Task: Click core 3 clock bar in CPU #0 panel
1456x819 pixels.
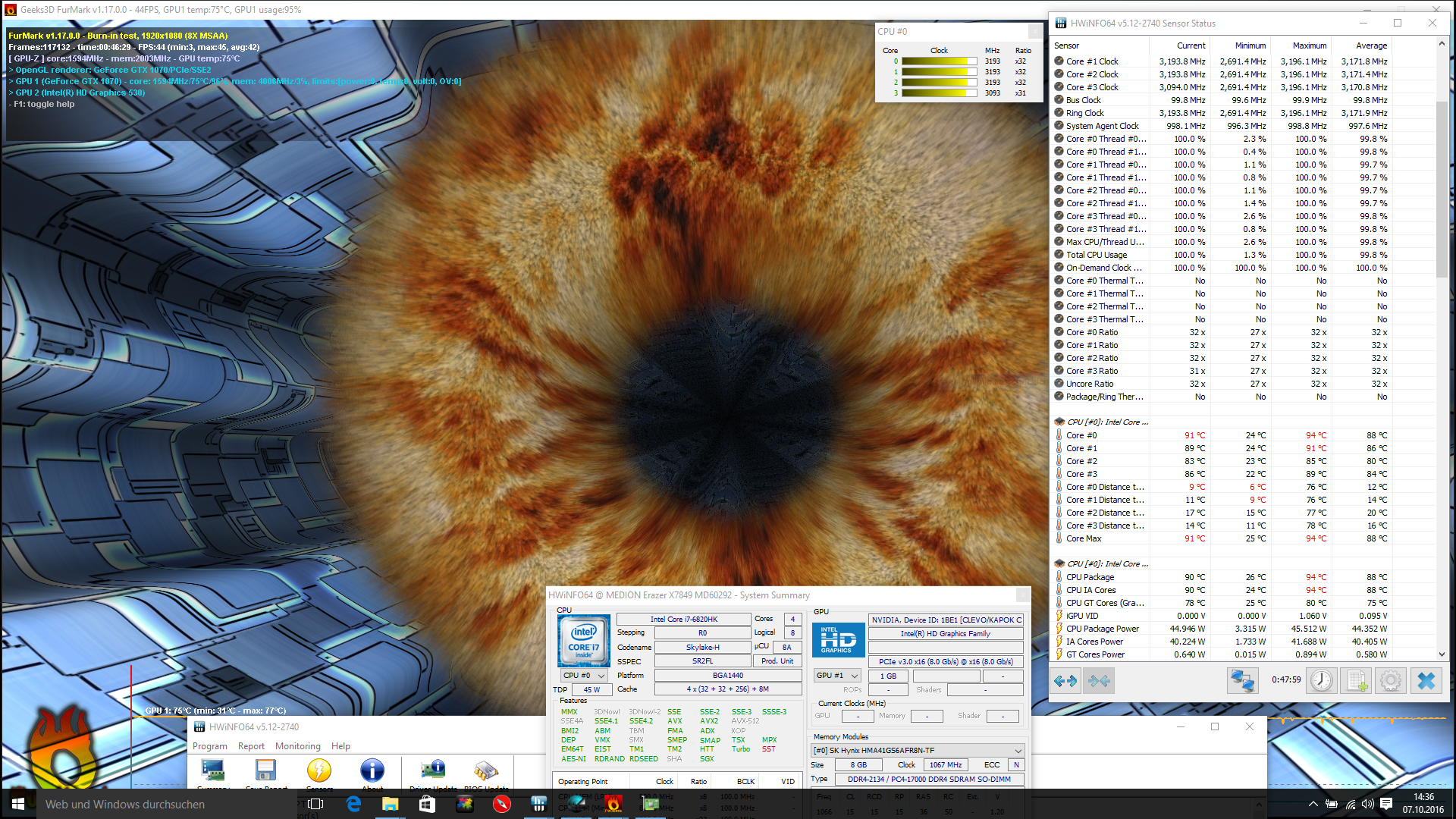Action: tap(939, 93)
